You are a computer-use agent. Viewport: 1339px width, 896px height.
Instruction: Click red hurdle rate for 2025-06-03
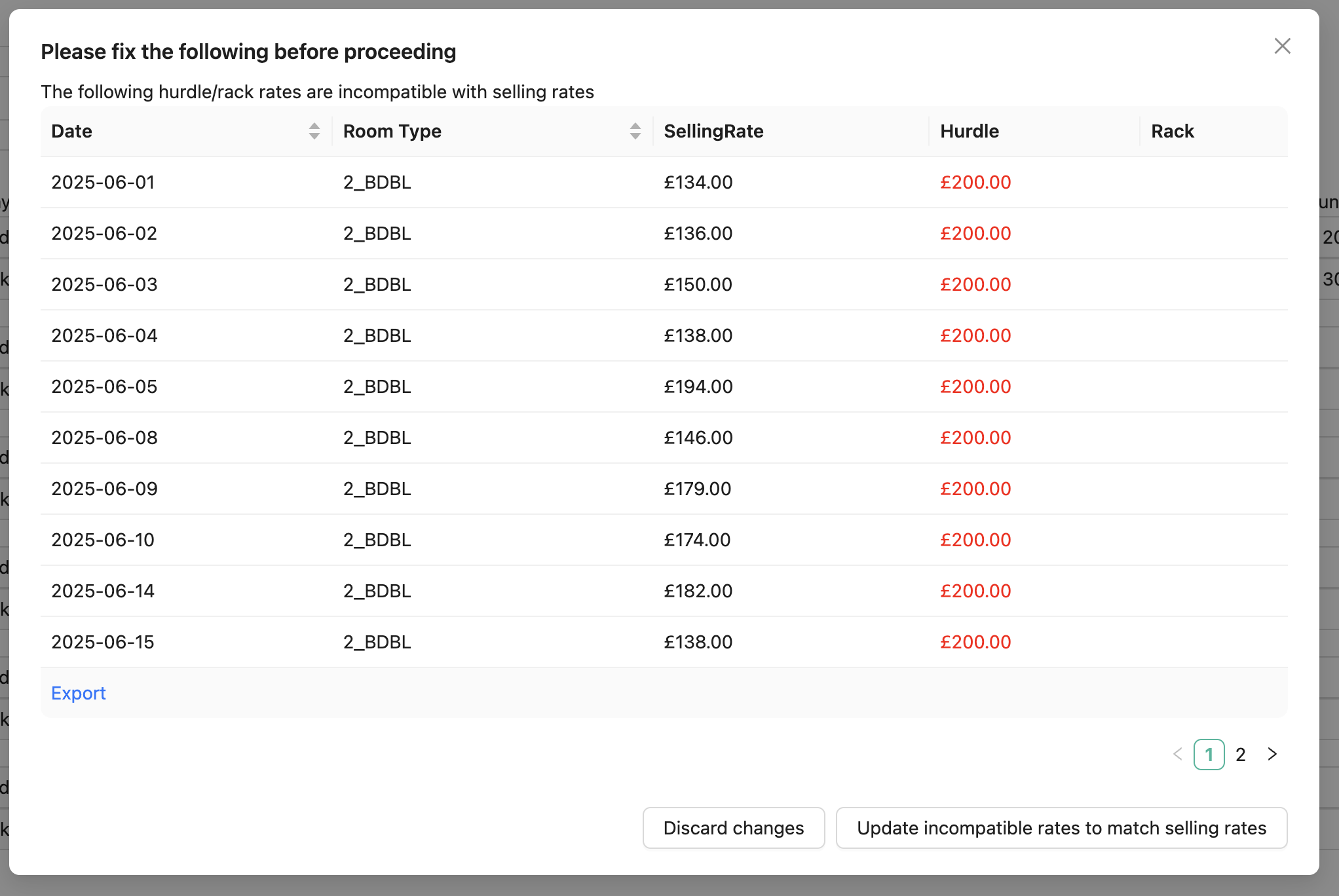coord(975,284)
